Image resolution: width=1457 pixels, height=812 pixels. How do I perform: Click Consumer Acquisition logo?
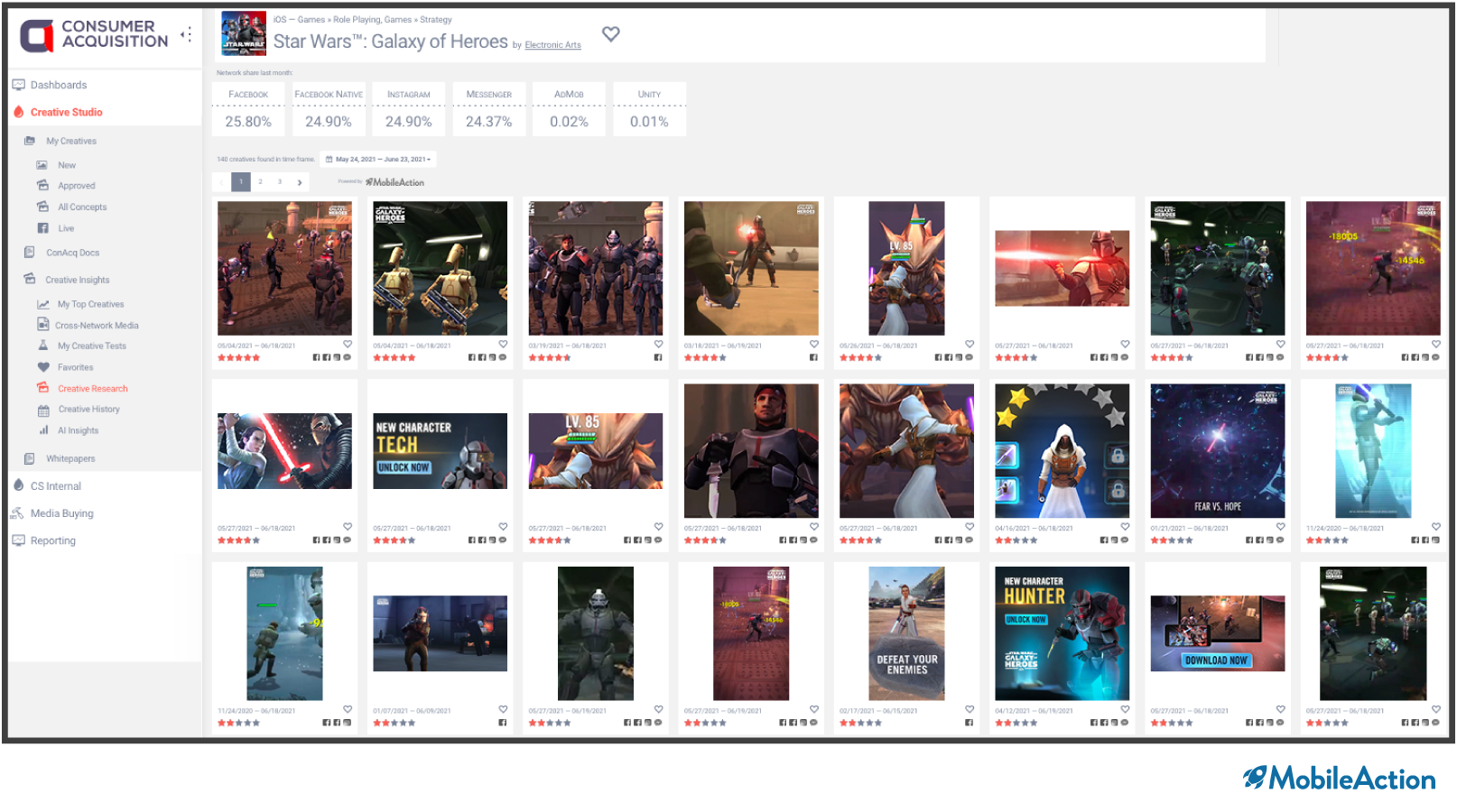94,34
